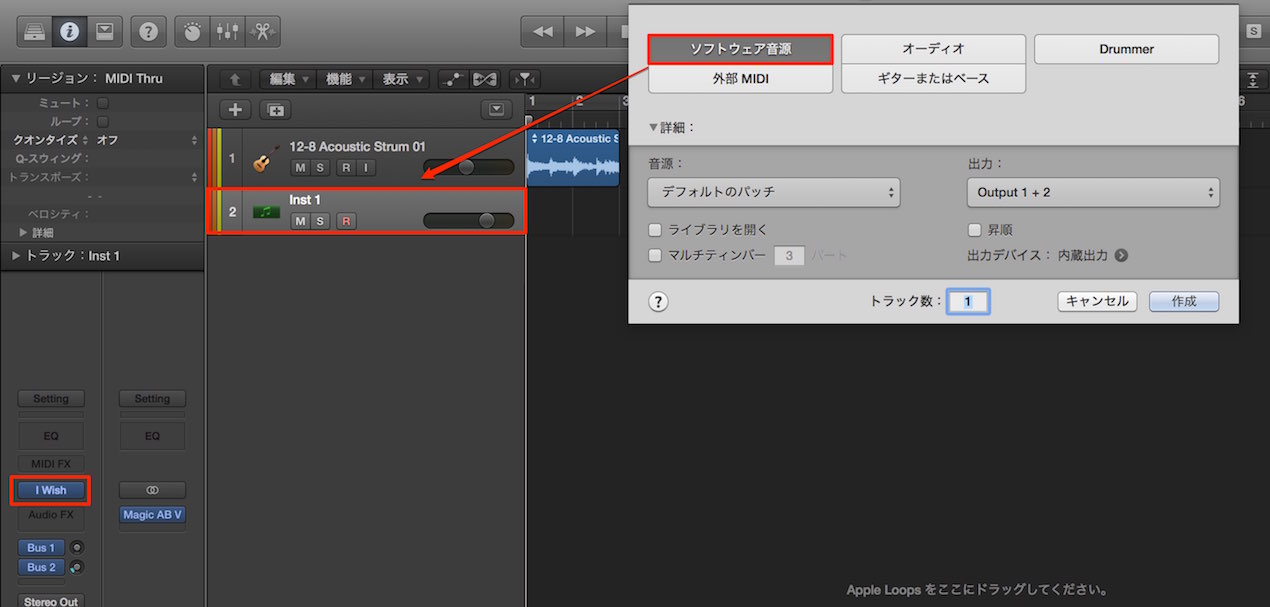Click the Stereo Out output slot
The height and width of the screenshot is (607, 1270).
click(x=51, y=601)
